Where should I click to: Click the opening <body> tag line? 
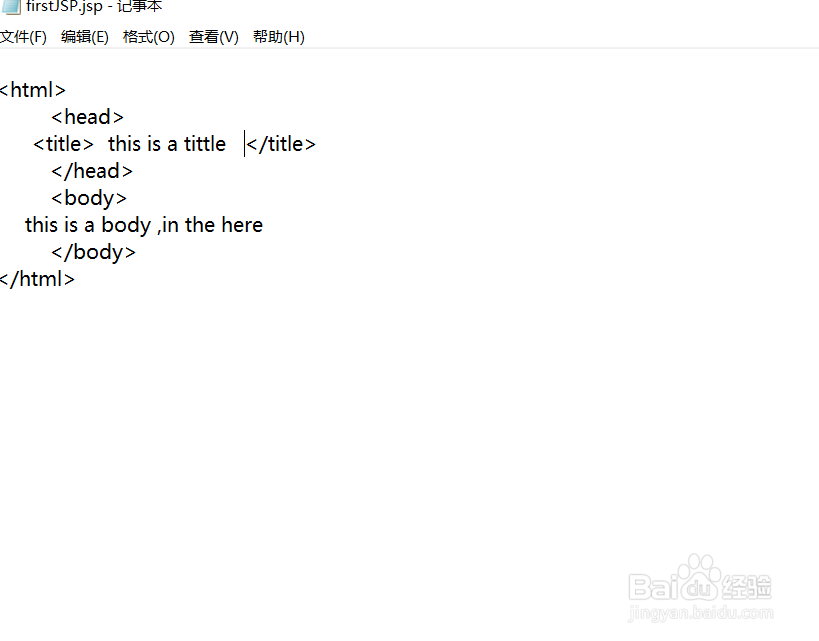pos(89,198)
